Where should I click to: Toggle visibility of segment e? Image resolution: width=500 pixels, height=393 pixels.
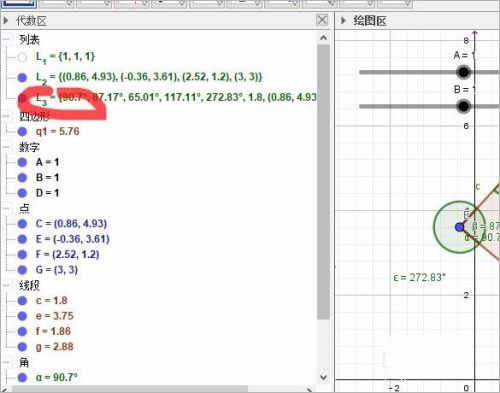coord(22,316)
